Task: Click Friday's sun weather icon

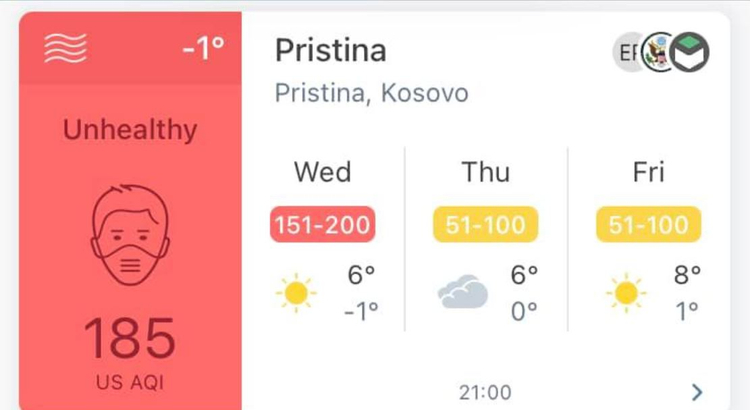Action: click(x=626, y=293)
